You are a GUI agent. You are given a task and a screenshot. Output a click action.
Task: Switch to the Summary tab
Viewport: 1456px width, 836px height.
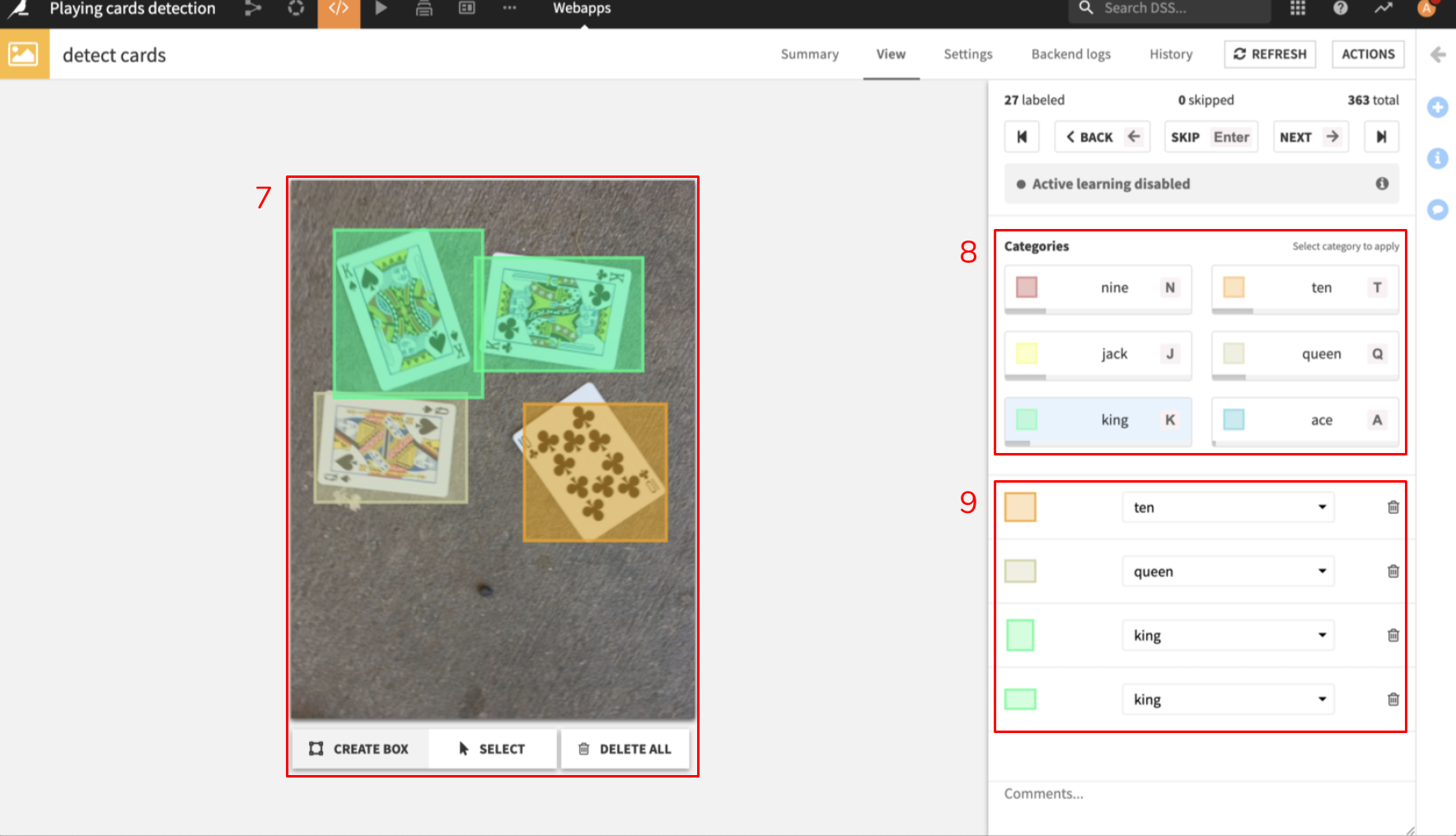[x=809, y=54]
